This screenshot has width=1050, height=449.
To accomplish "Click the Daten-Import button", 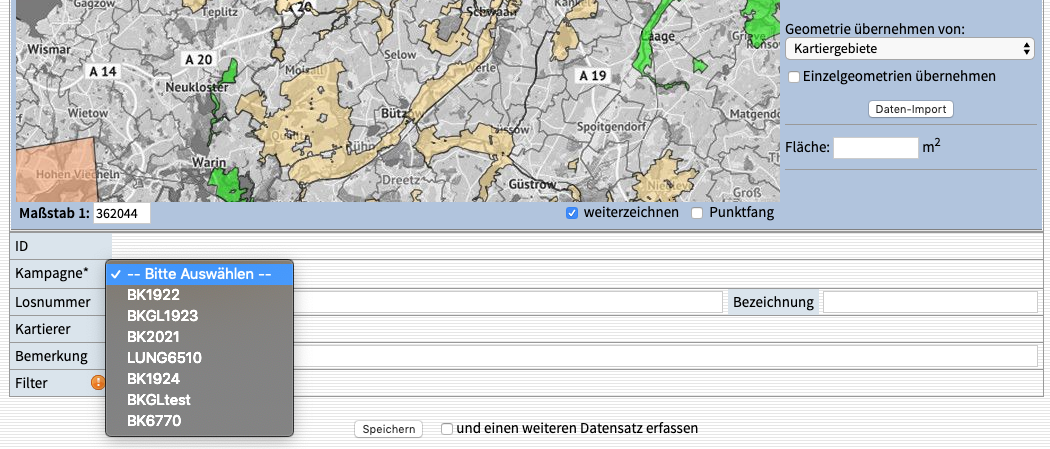I will pyautogui.click(x=910, y=109).
